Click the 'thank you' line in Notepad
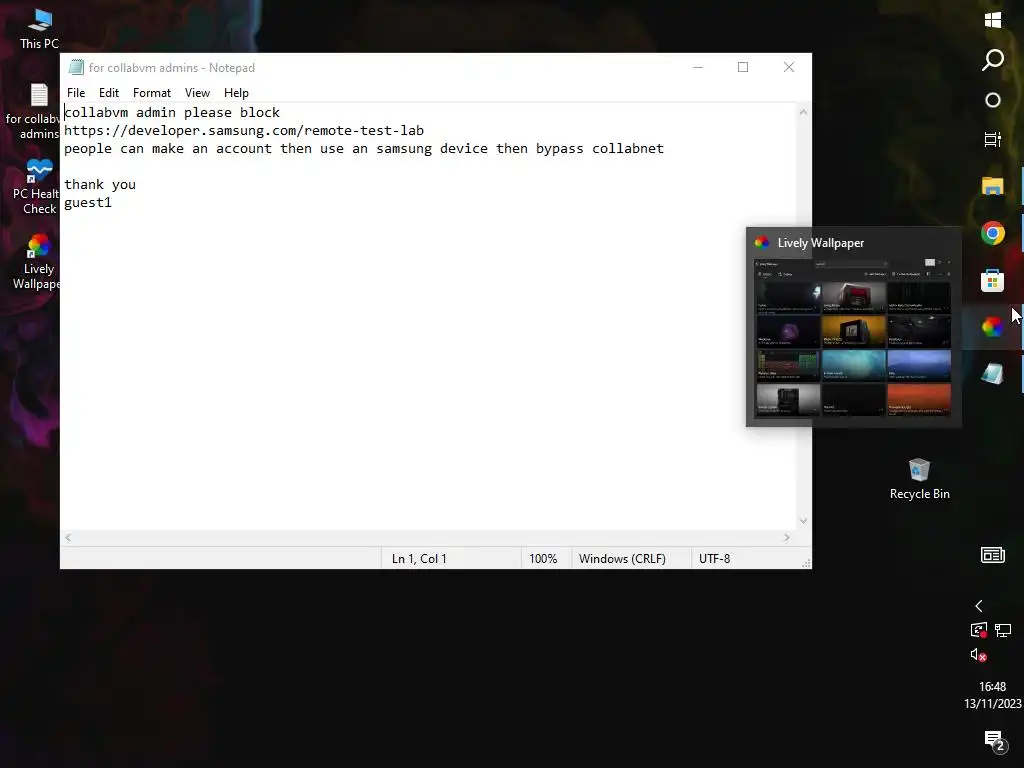 click(x=100, y=184)
